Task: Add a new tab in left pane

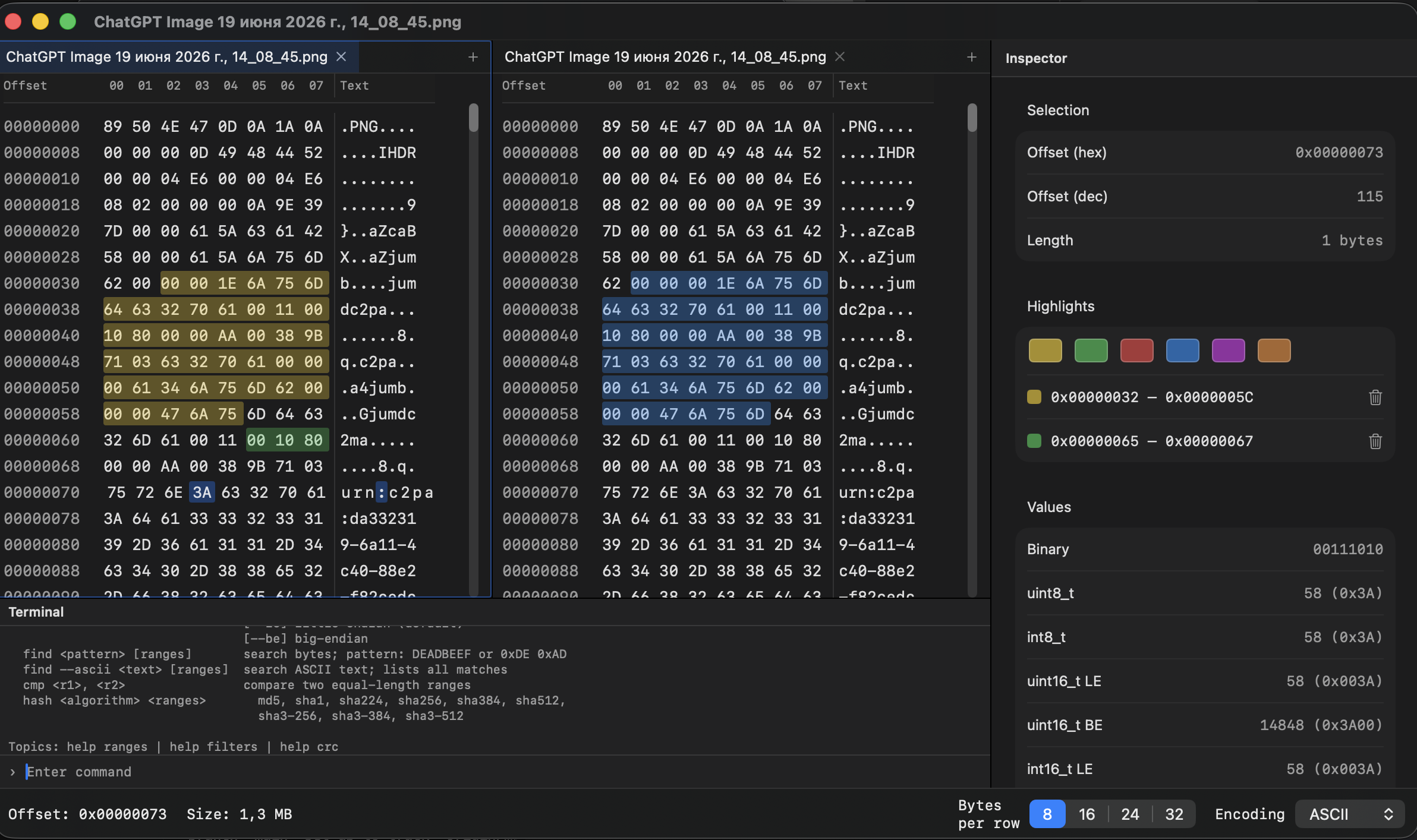Action: pyautogui.click(x=473, y=57)
